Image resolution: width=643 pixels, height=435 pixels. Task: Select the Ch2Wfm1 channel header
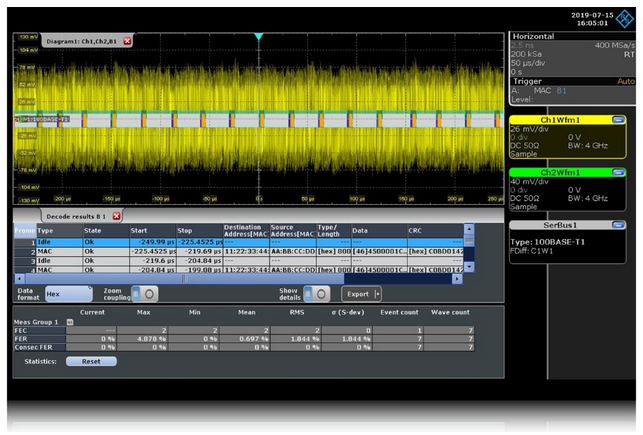click(560, 172)
